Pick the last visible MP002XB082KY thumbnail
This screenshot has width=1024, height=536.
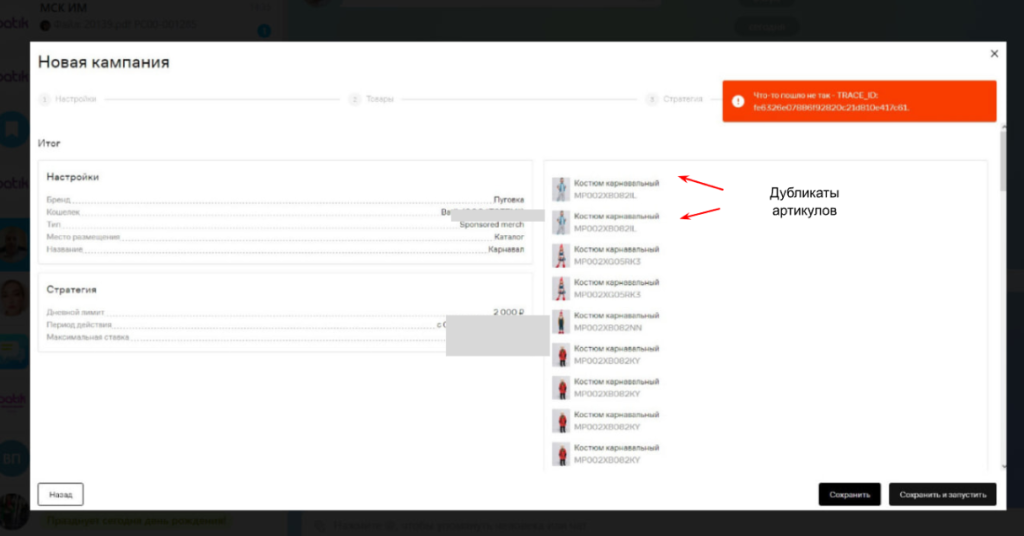point(561,453)
